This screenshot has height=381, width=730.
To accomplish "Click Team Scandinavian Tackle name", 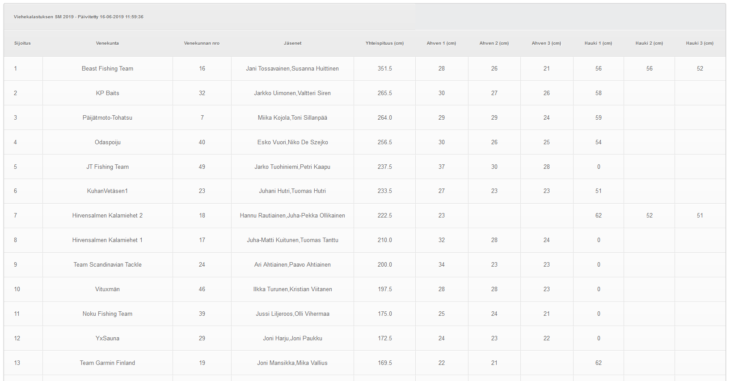I will pos(108,265).
